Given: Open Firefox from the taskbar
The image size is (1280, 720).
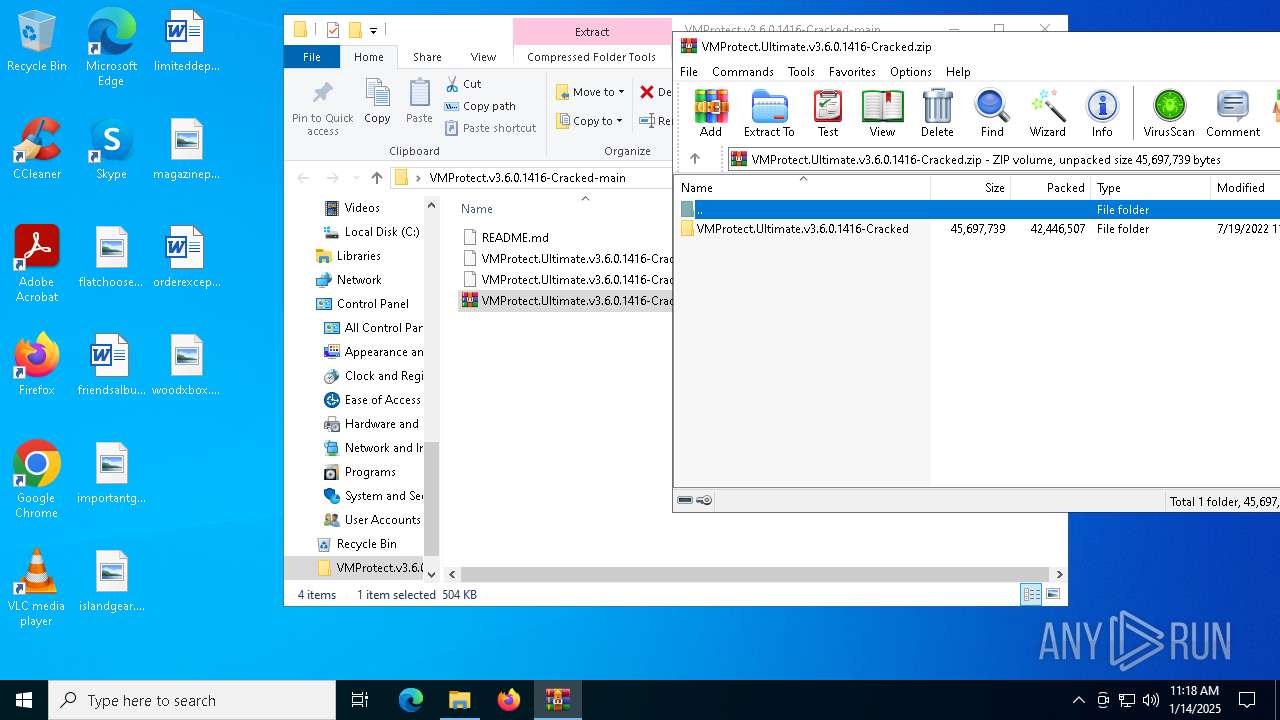Looking at the screenshot, I should click(x=509, y=700).
